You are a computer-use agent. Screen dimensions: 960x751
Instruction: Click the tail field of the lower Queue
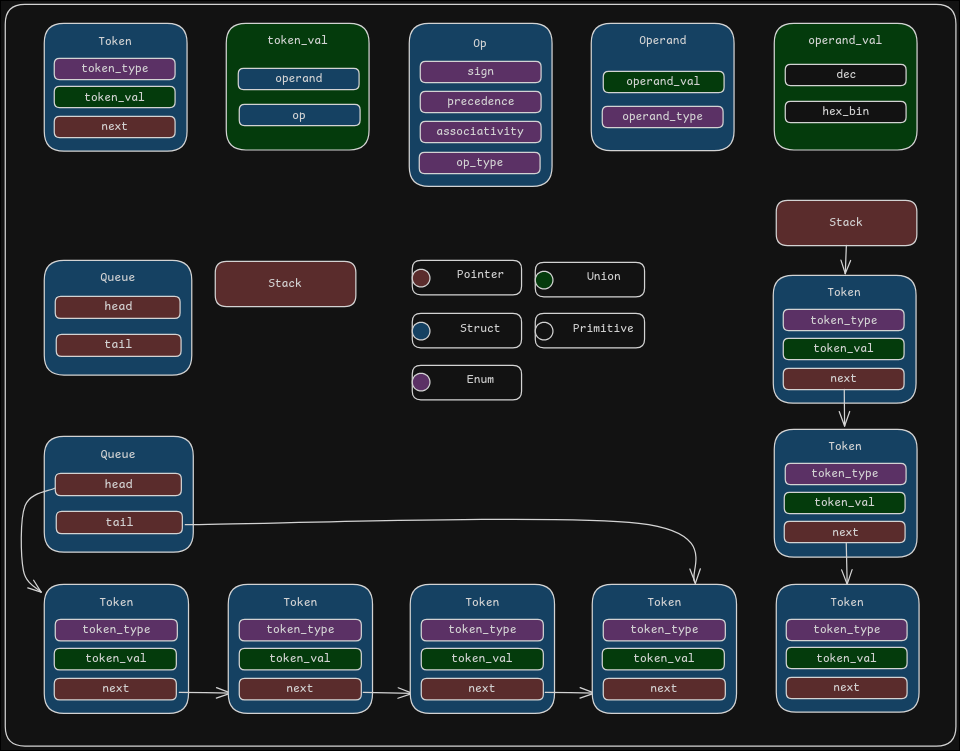[118, 522]
